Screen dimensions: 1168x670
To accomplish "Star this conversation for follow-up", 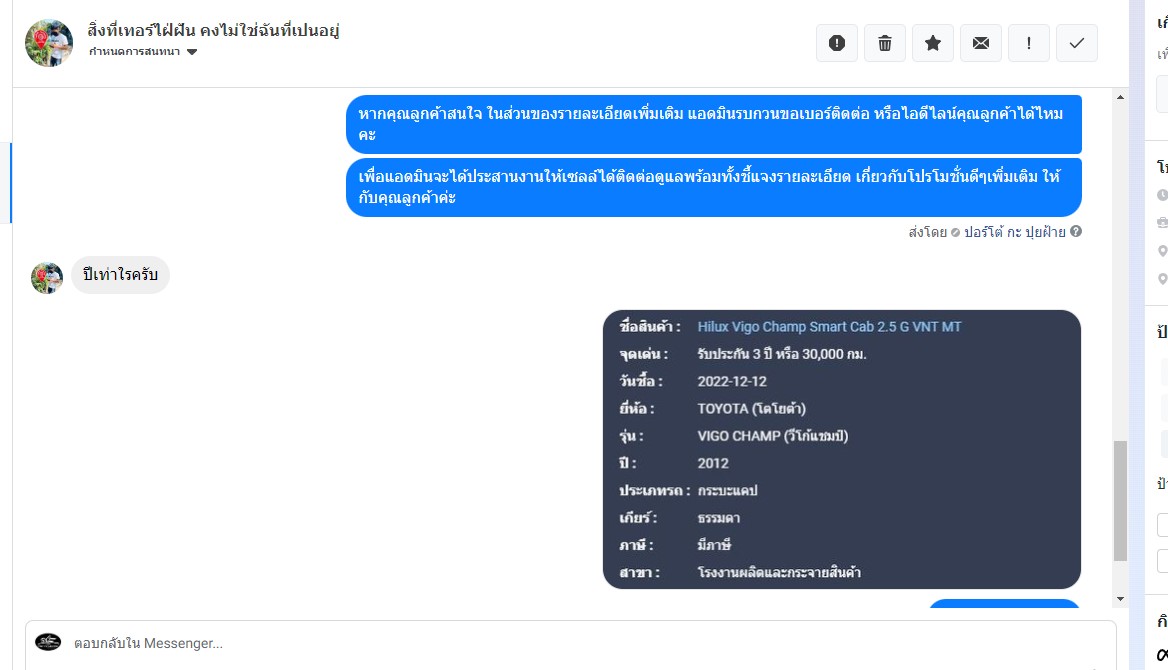I will [933, 43].
